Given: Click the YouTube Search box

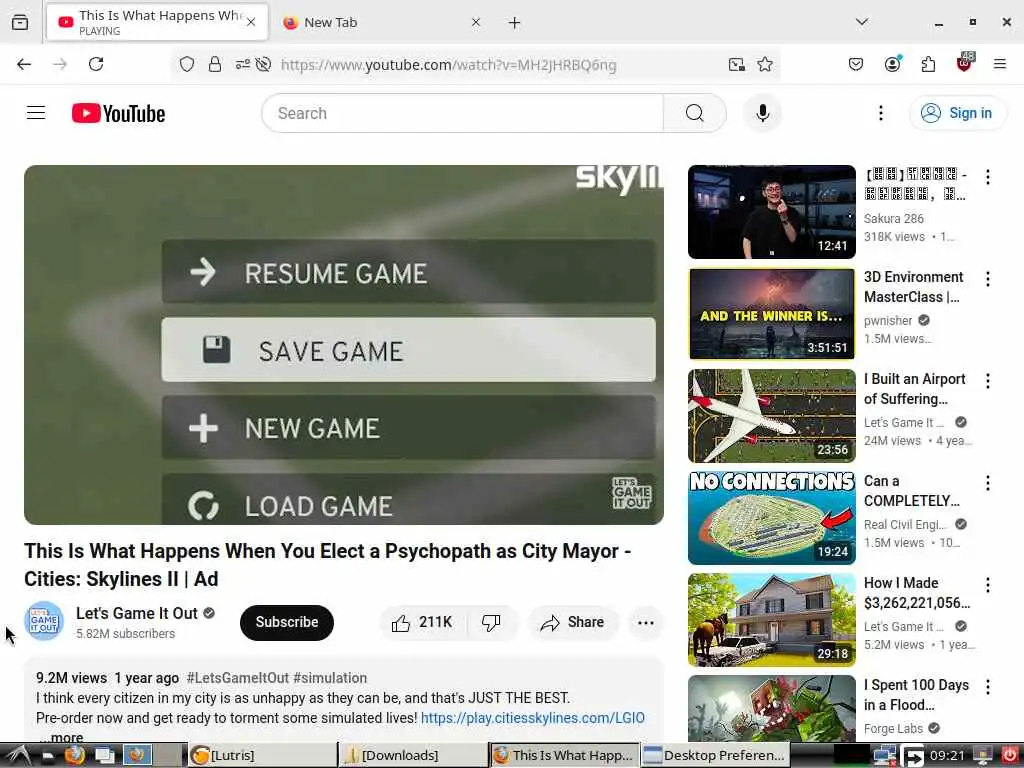Looking at the screenshot, I should (462, 113).
